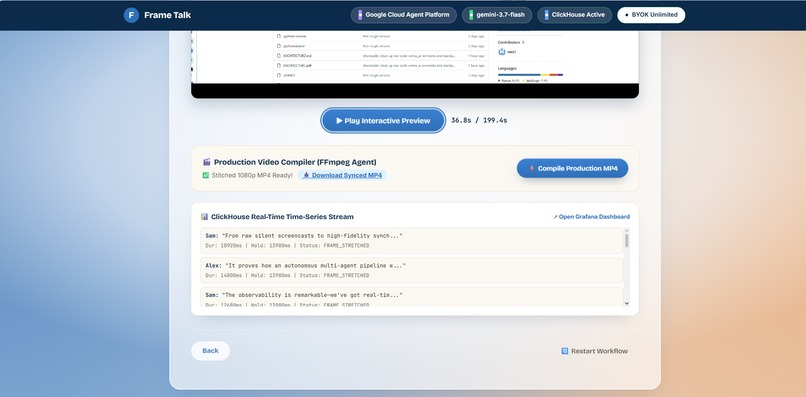Click the "Stitched 1080p MP4 Ready!" status text
The height and width of the screenshot is (397, 806).
click(x=252, y=175)
